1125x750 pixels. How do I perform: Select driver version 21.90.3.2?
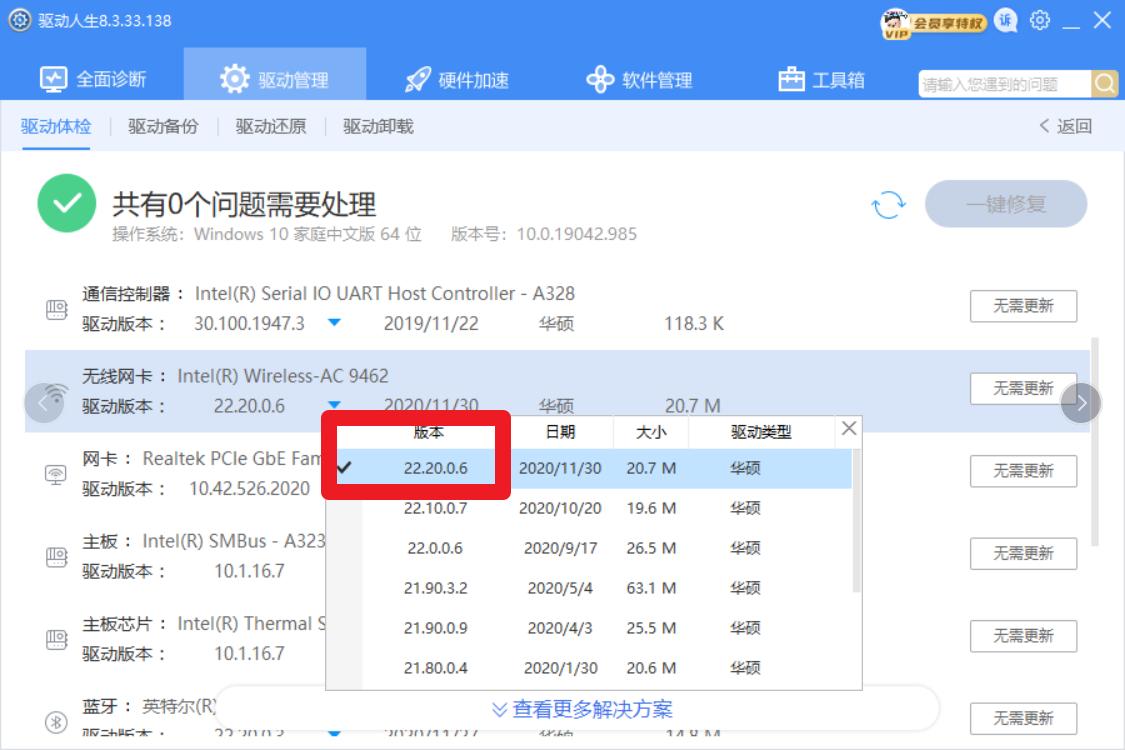point(435,588)
